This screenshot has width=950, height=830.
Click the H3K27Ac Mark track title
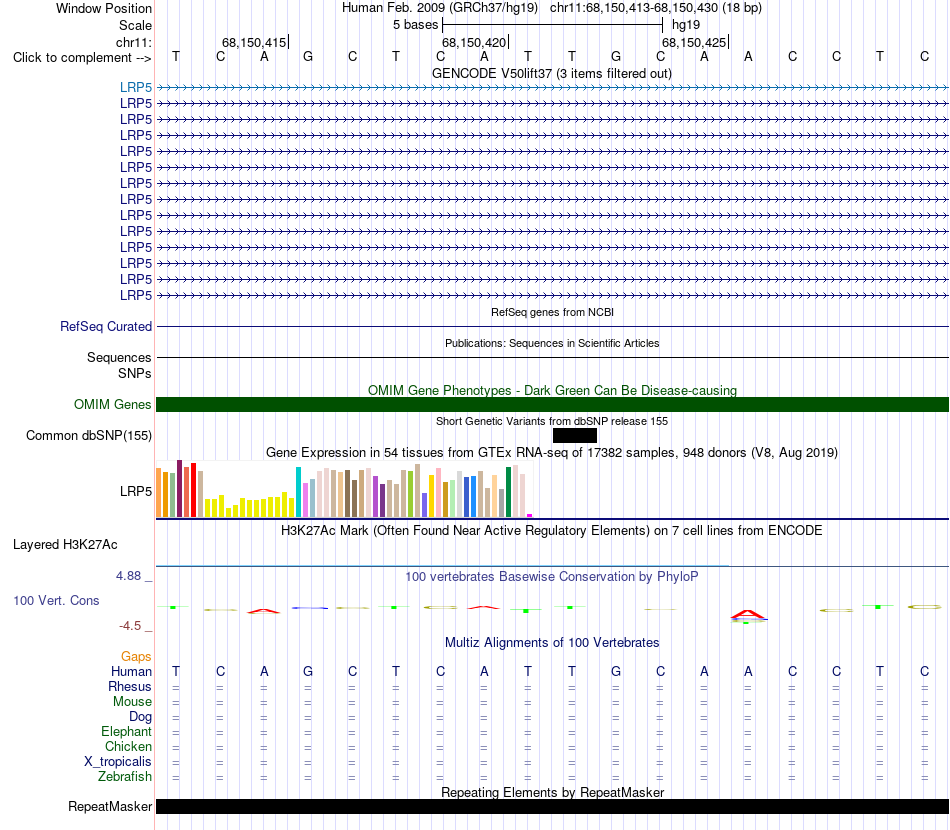552,531
